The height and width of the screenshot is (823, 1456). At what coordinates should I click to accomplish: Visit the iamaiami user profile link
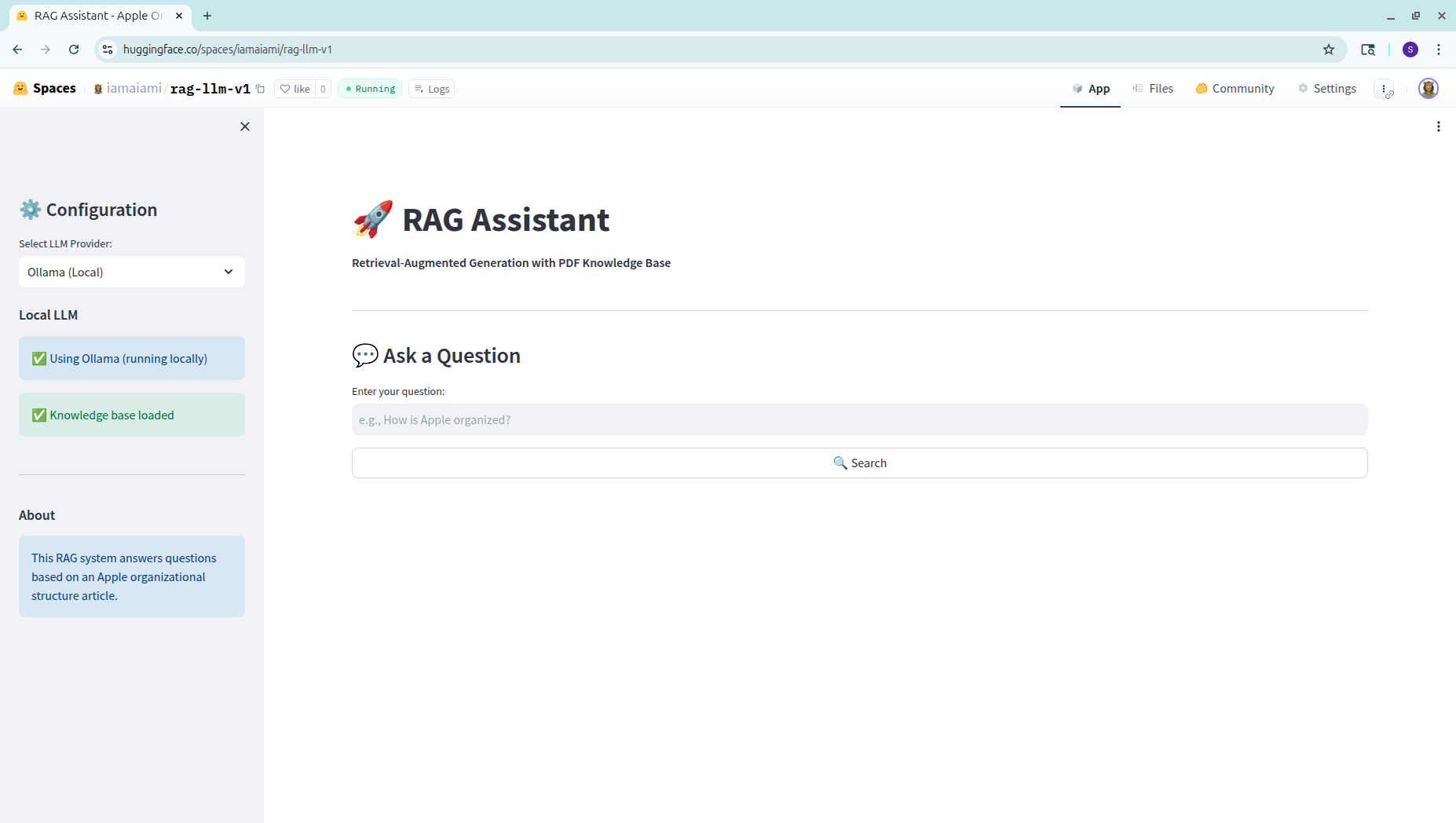coord(134,89)
